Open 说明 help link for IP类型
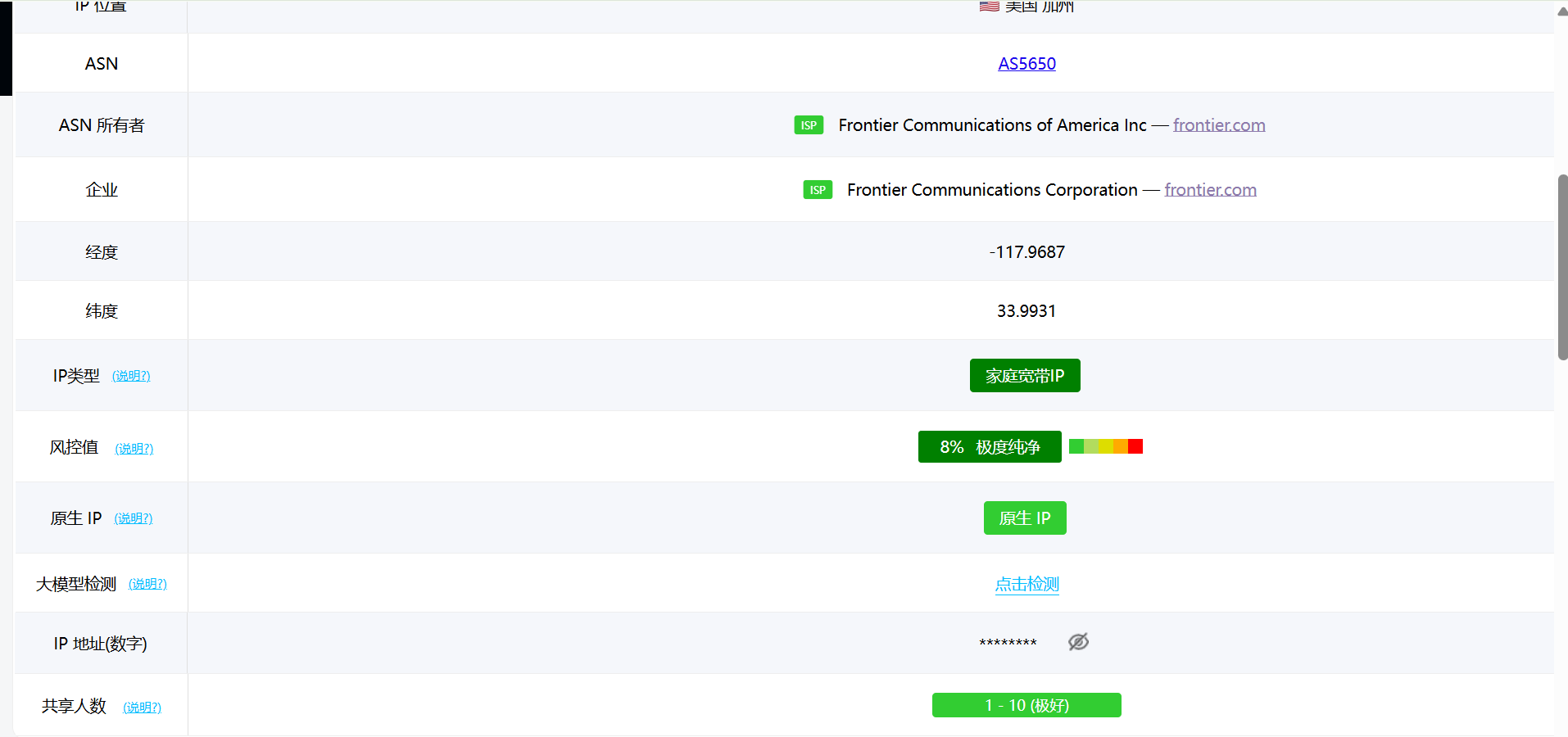This screenshot has height=737, width=1568. pos(131,376)
